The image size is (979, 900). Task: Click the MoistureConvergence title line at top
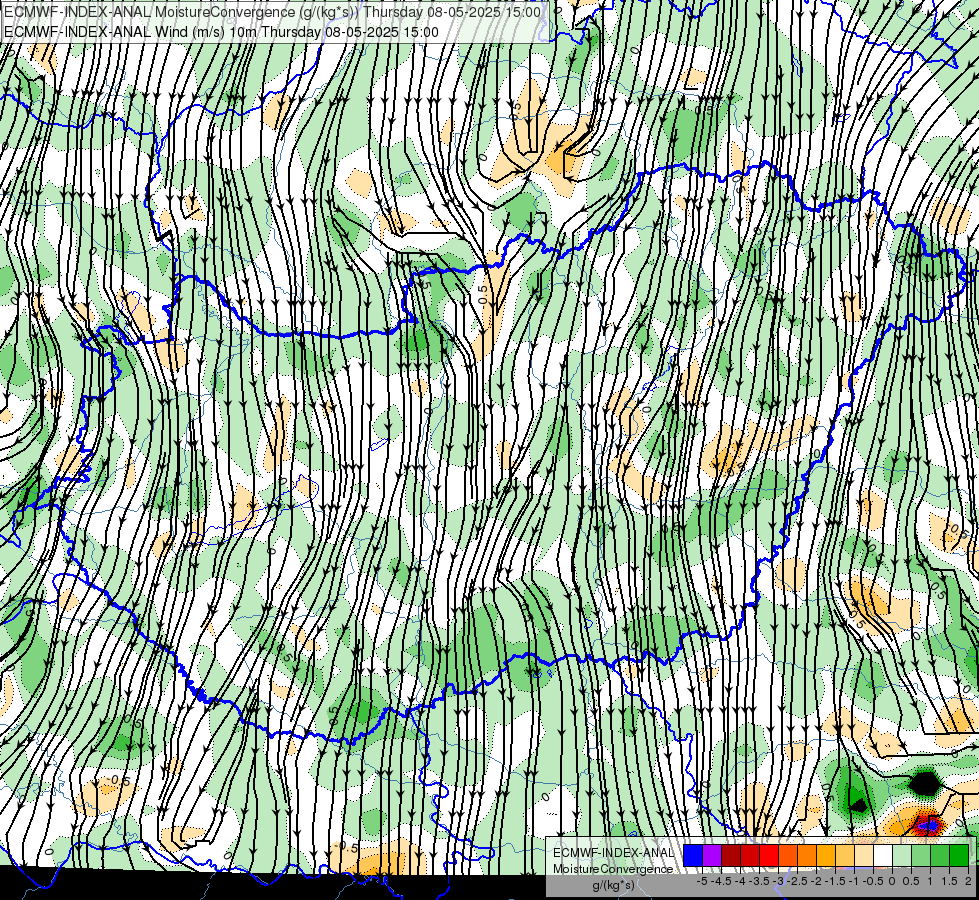point(272,12)
